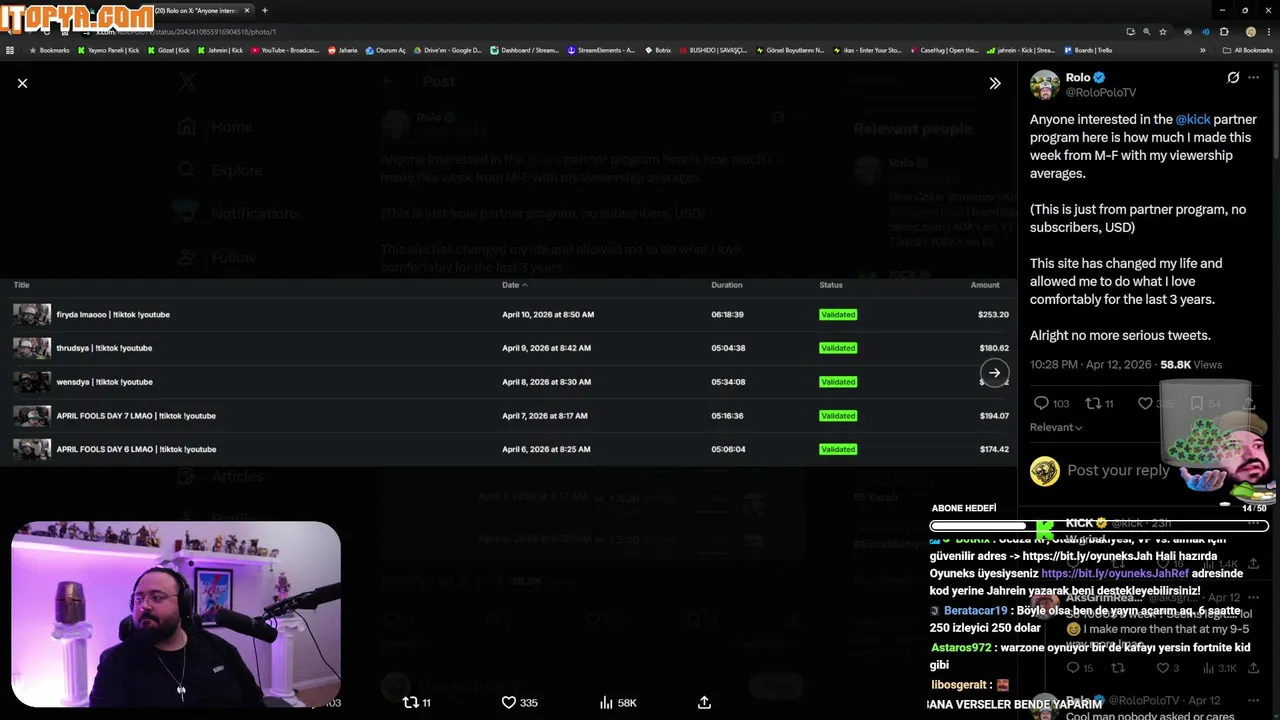Click the Grok icon on Rolo's post
This screenshot has width=1280, height=720.
pos(1233,77)
